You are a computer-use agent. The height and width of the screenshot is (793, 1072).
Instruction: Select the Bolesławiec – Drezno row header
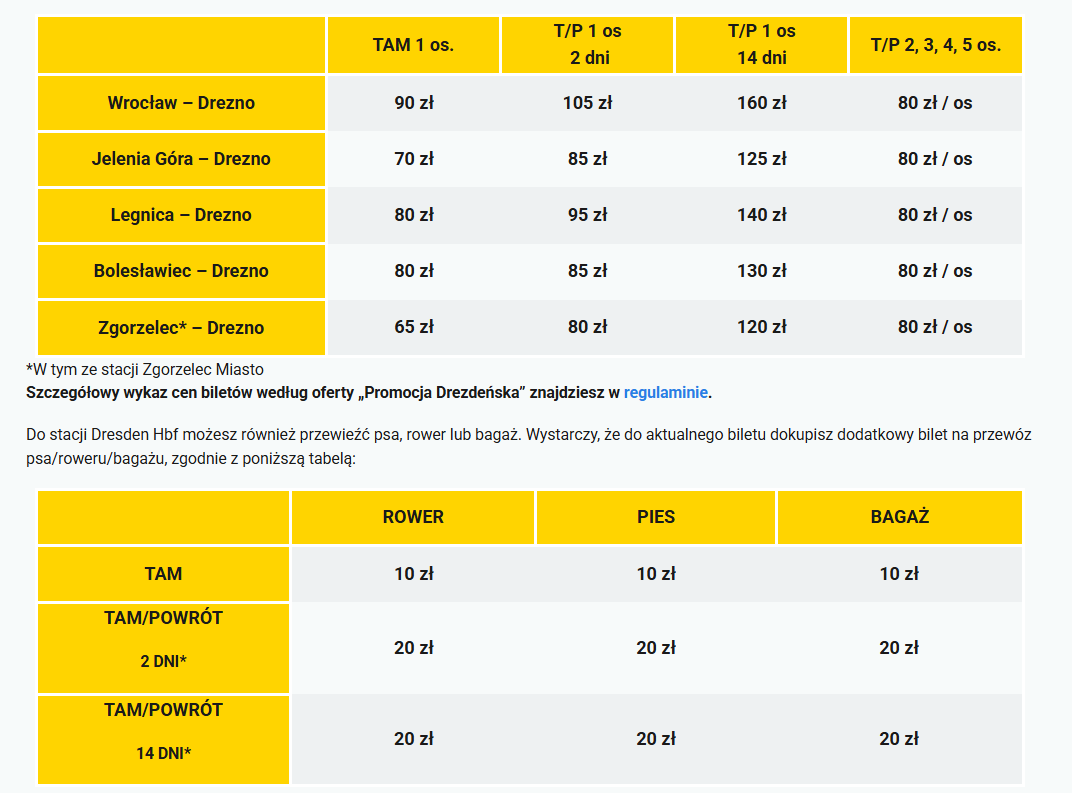point(181,271)
